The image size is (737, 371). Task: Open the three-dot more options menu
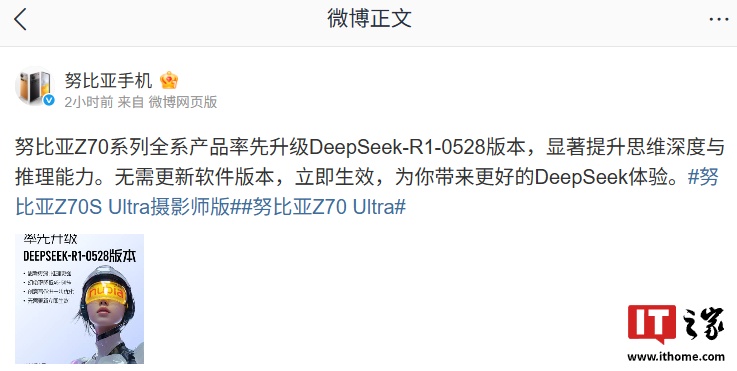pos(718,19)
